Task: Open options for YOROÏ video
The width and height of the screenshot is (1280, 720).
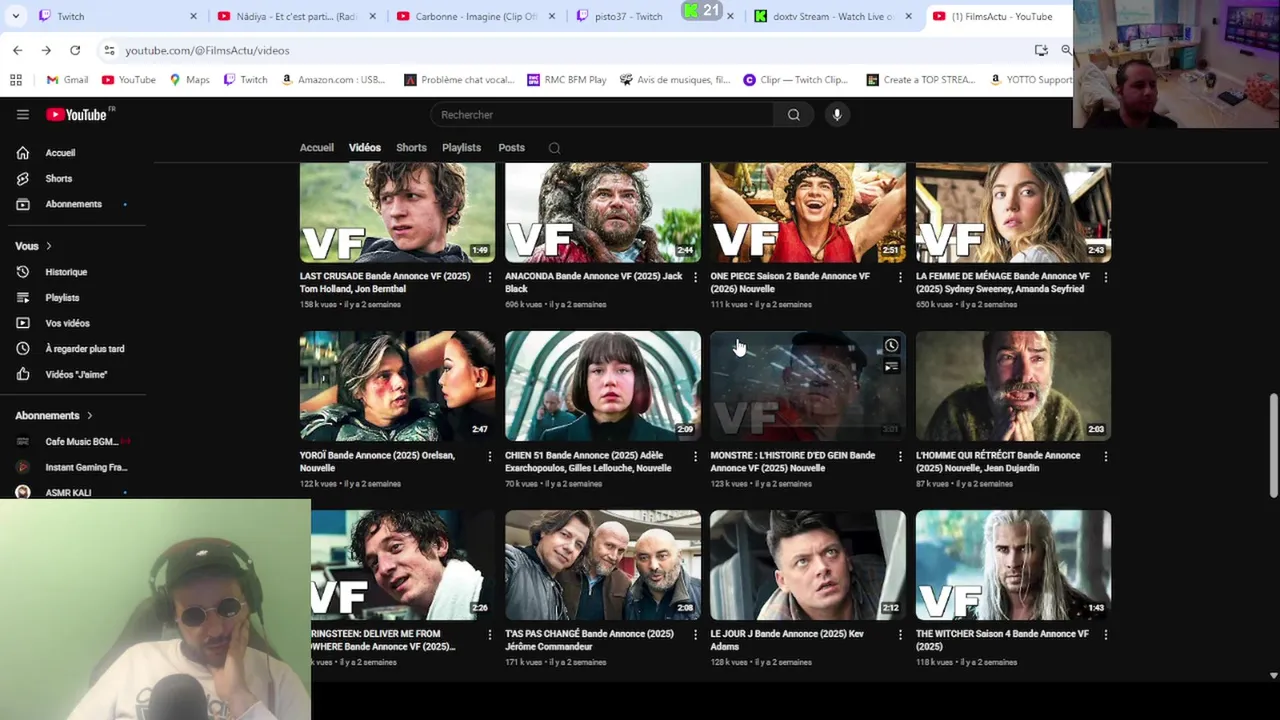Action: click(x=490, y=456)
